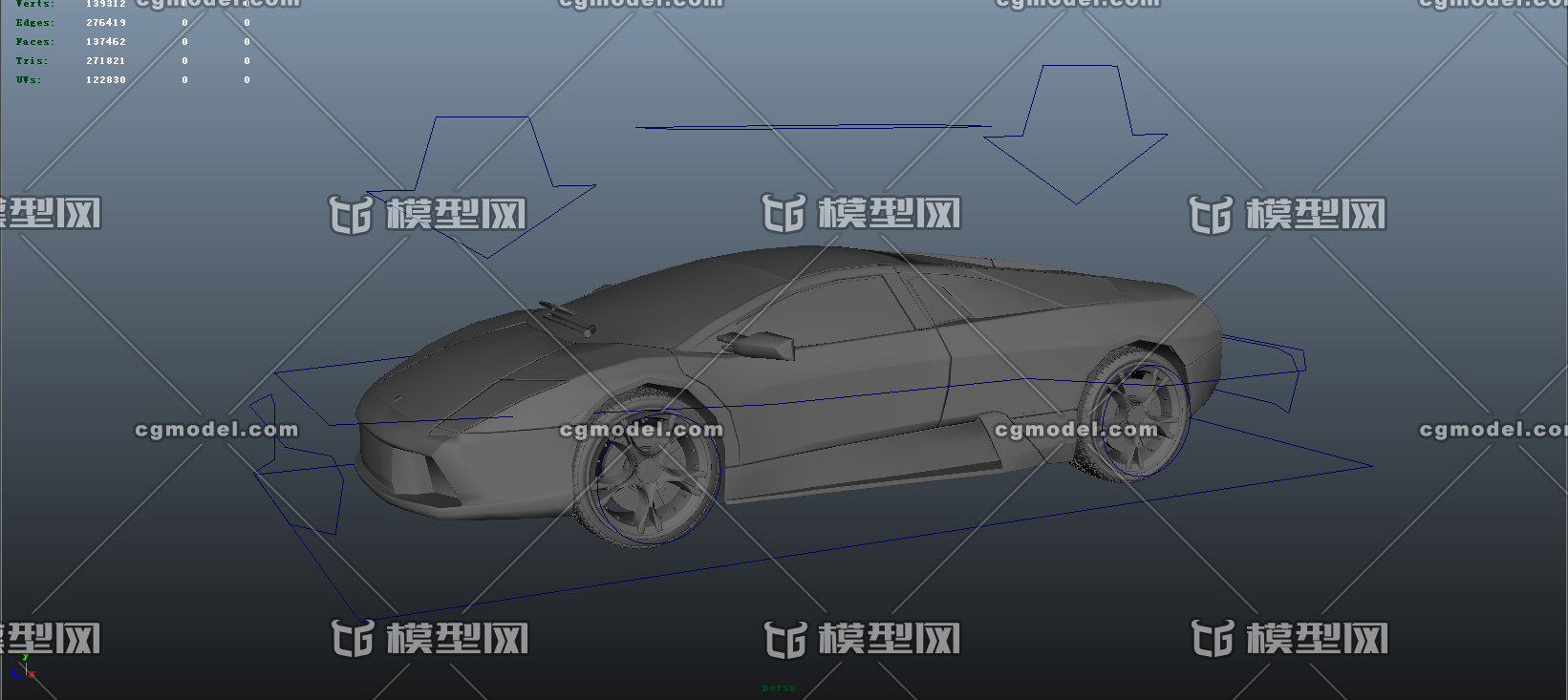
Task: Select the car's front wheel
Action: [x=646, y=467]
